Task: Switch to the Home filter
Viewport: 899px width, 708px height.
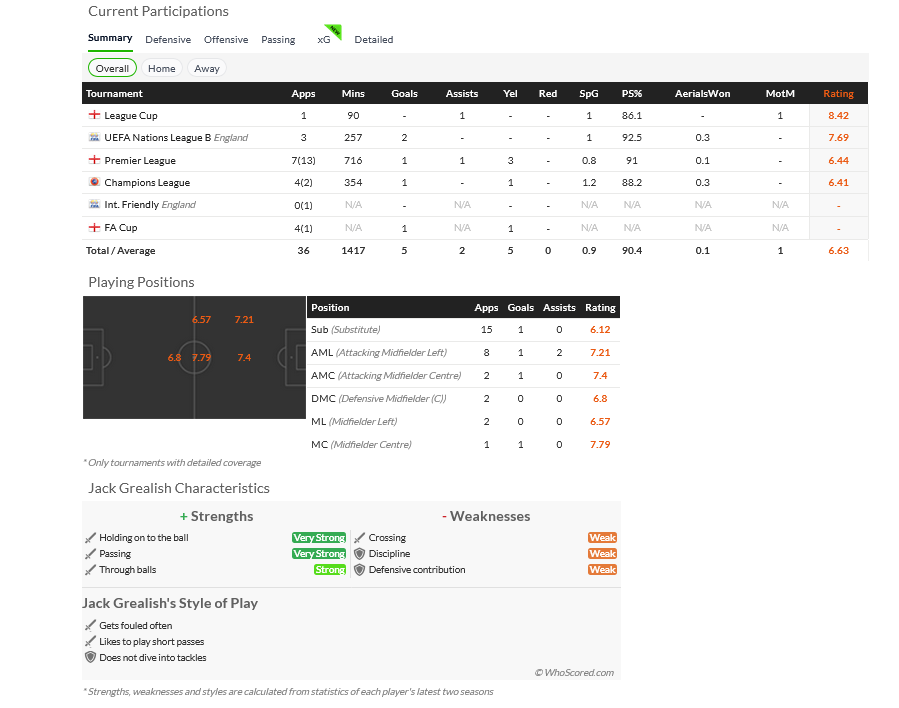Action: [162, 68]
